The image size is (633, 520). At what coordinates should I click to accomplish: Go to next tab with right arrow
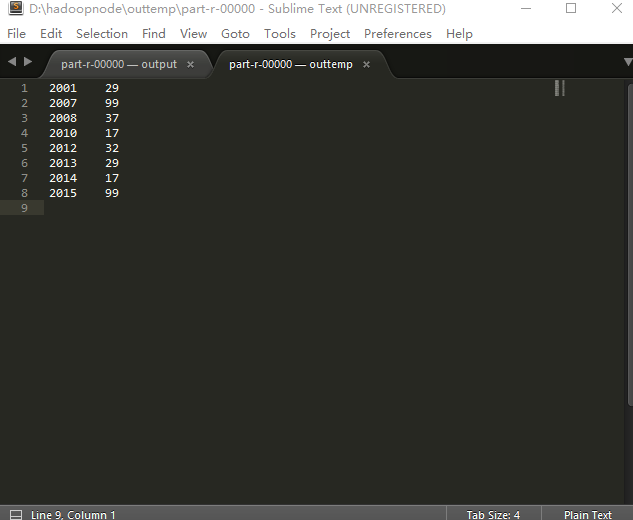point(27,61)
